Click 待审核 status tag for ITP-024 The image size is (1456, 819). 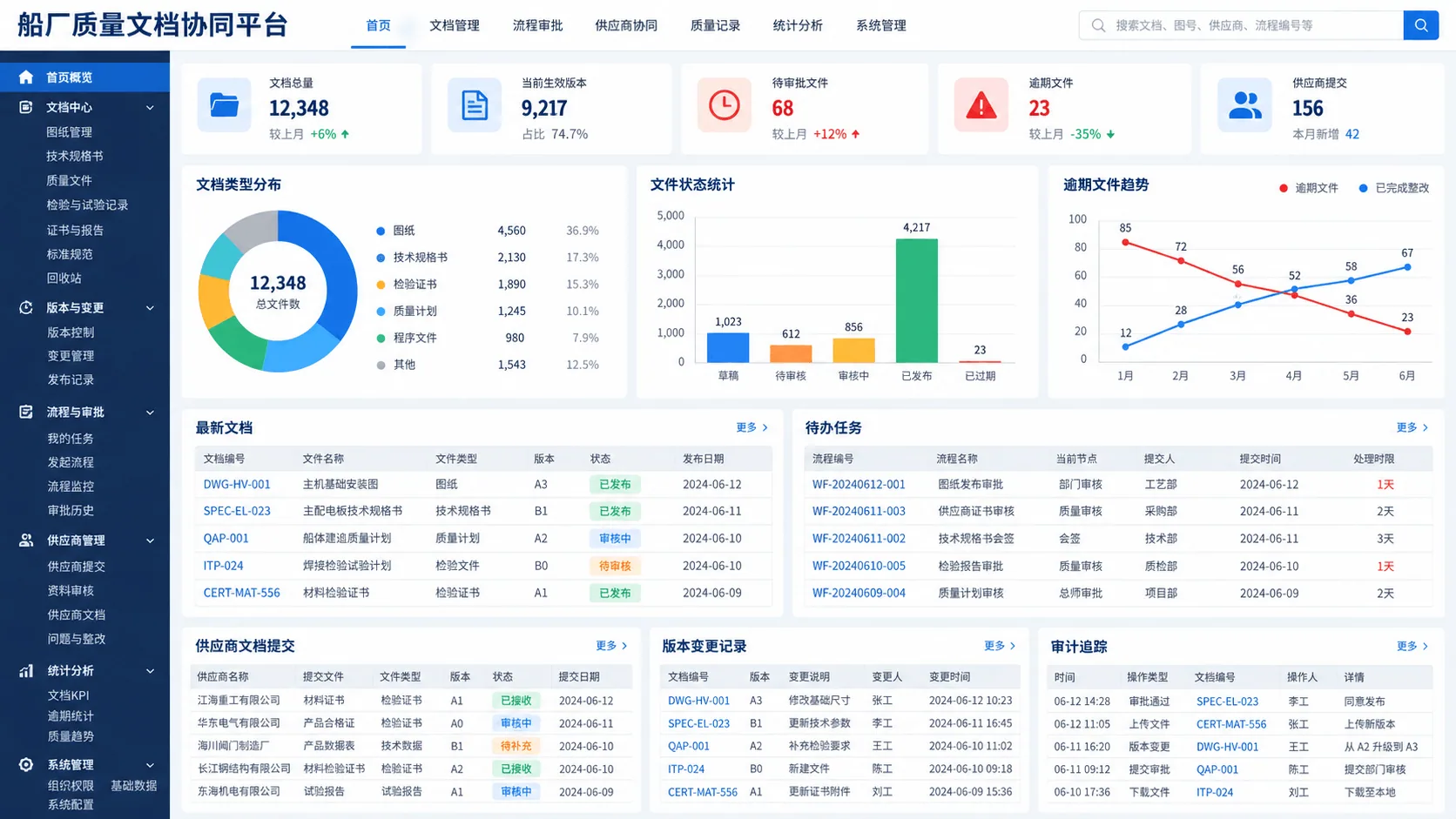(615, 566)
